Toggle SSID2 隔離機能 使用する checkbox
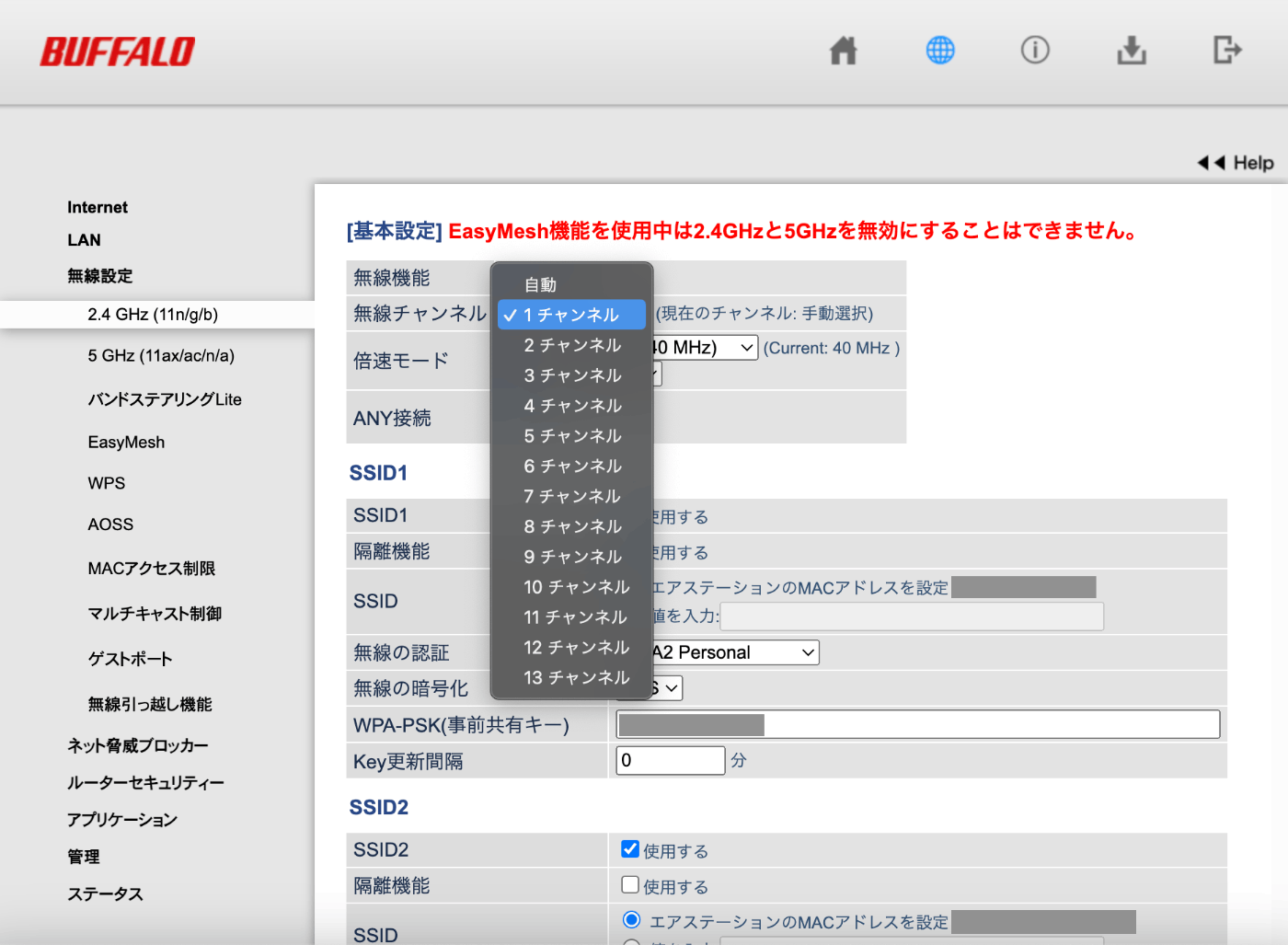The width and height of the screenshot is (1288, 945). 630,885
